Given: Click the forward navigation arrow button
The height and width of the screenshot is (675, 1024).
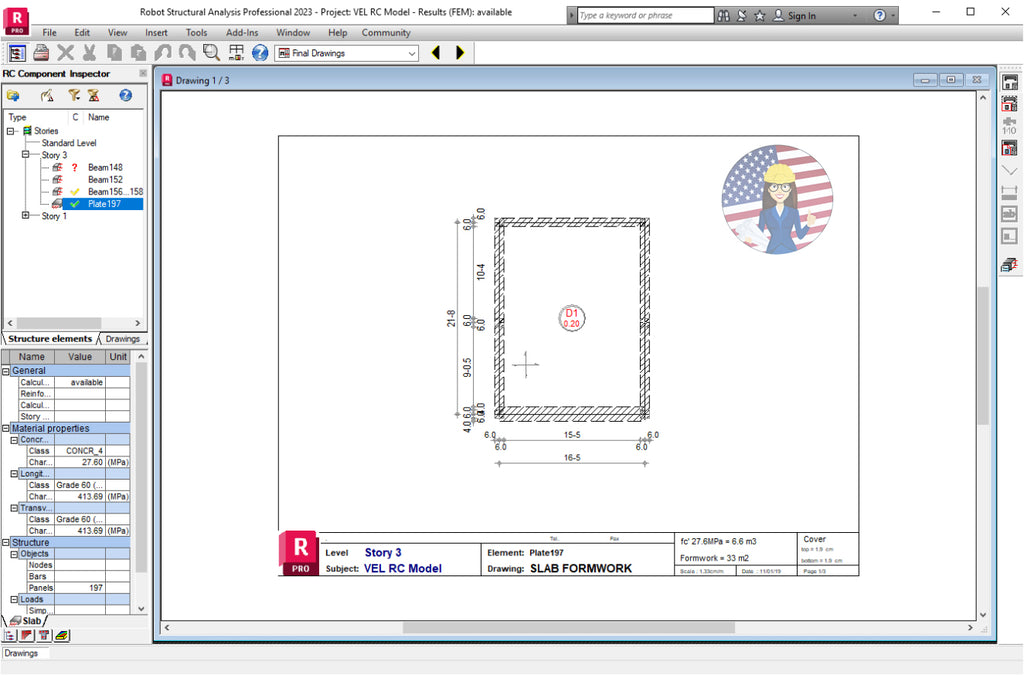Looking at the screenshot, I should click(x=459, y=52).
